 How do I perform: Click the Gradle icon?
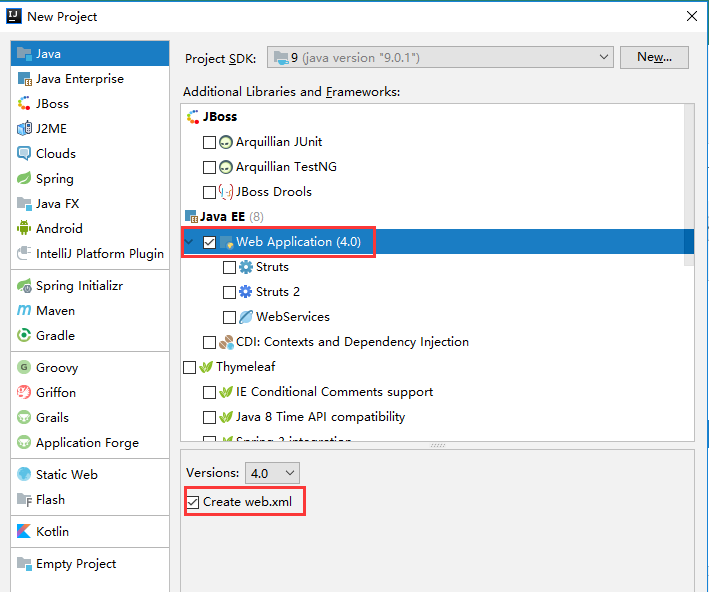coord(24,335)
